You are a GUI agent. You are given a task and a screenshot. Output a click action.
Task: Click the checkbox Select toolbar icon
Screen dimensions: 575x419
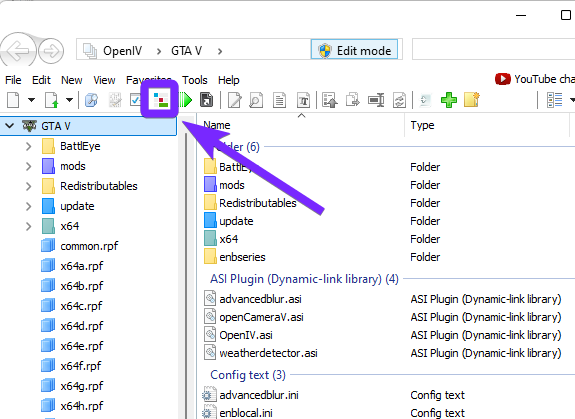136,100
